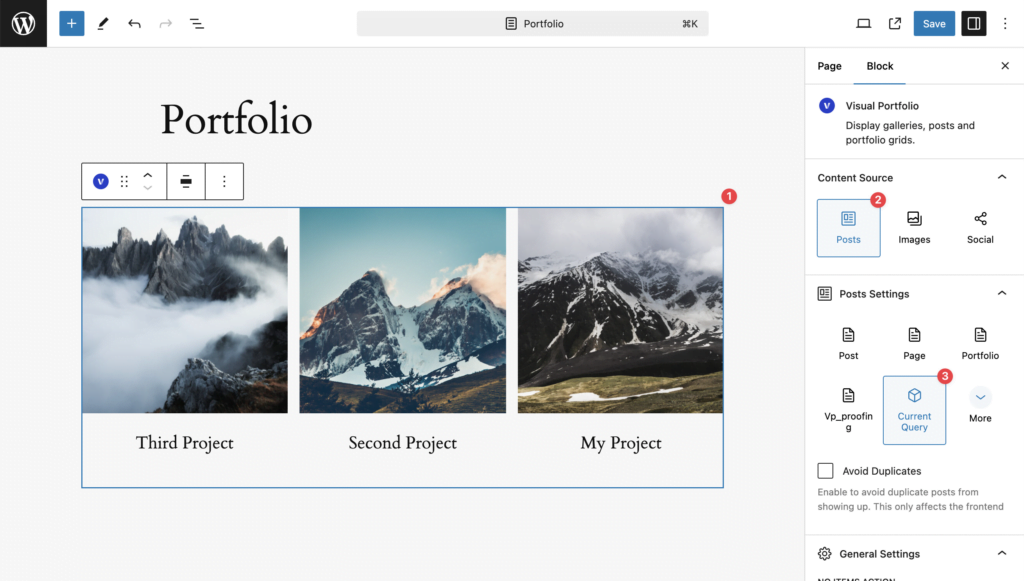This screenshot has width=1024, height=581.
Task: Expand More post types
Action: pos(980,406)
